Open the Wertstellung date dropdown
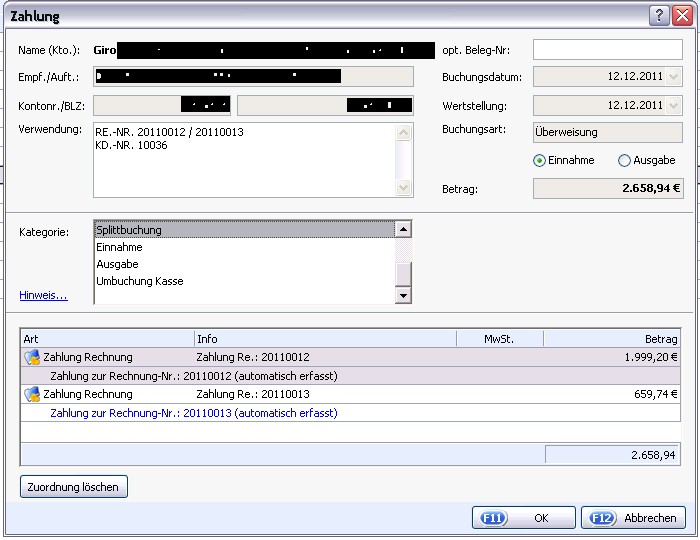Image resolution: width=700 pixels, height=540 pixels. 673,106
